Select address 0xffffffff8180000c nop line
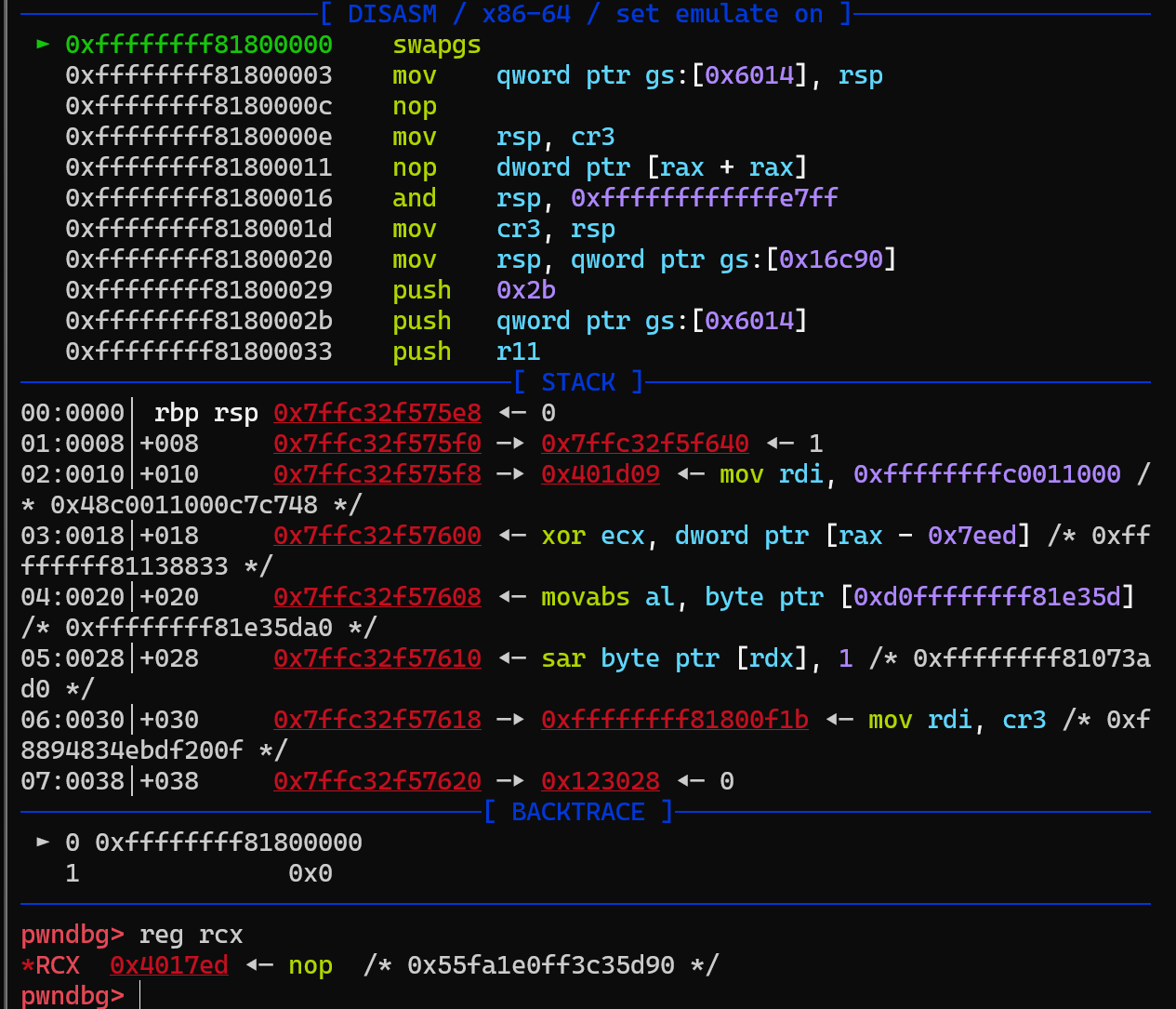This screenshot has width=1176, height=1009. 199,106
